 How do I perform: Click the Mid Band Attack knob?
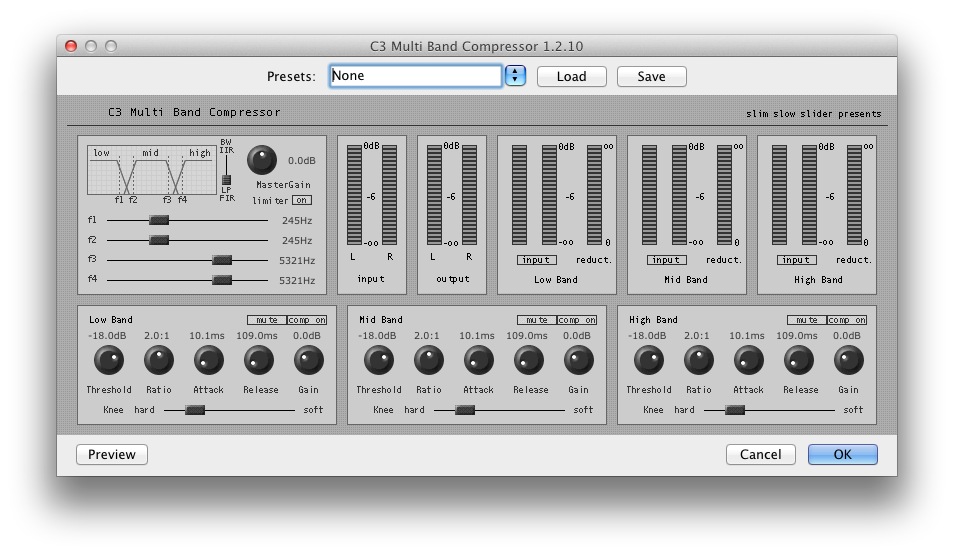pyautogui.click(x=478, y=360)
